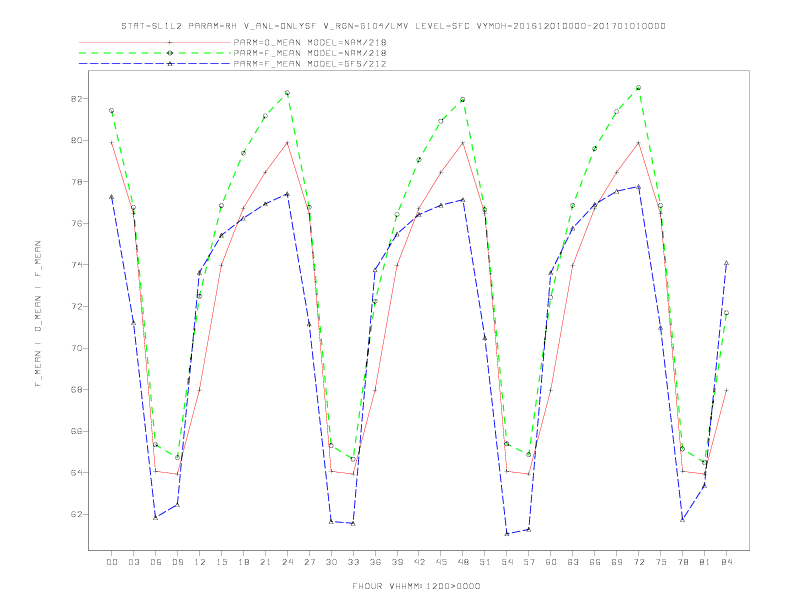The width and height of the screenshot is (792, 612).
Task: Click x-axis forecast hour label 33
Action: tap(353, 562)
